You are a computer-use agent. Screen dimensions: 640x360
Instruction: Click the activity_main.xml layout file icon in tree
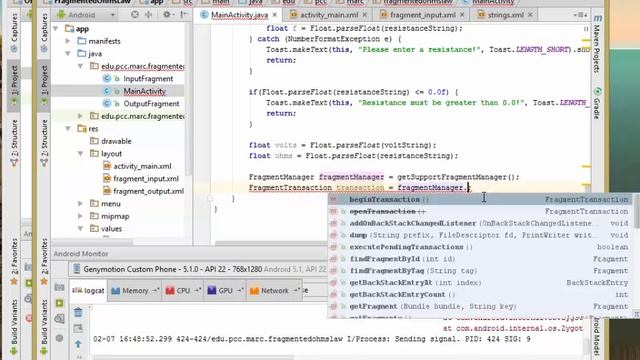point(107,166)
